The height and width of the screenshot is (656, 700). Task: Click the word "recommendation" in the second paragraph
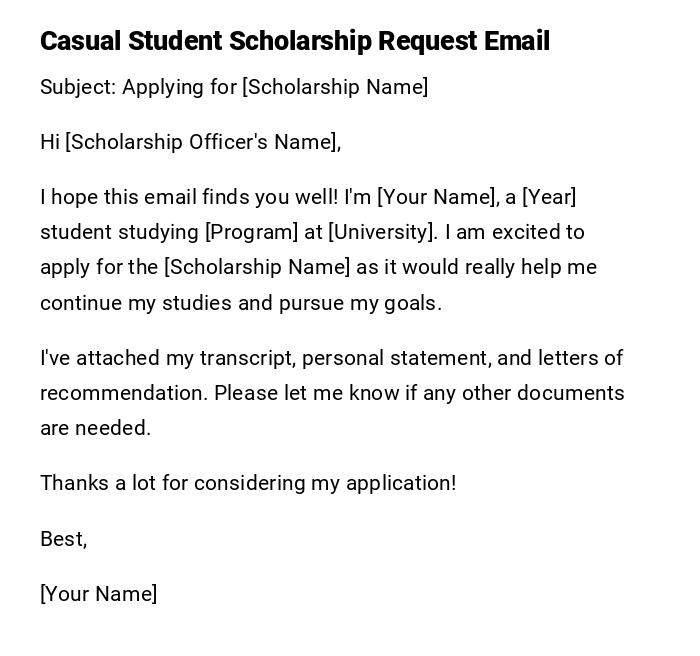(x=123, y=393)
